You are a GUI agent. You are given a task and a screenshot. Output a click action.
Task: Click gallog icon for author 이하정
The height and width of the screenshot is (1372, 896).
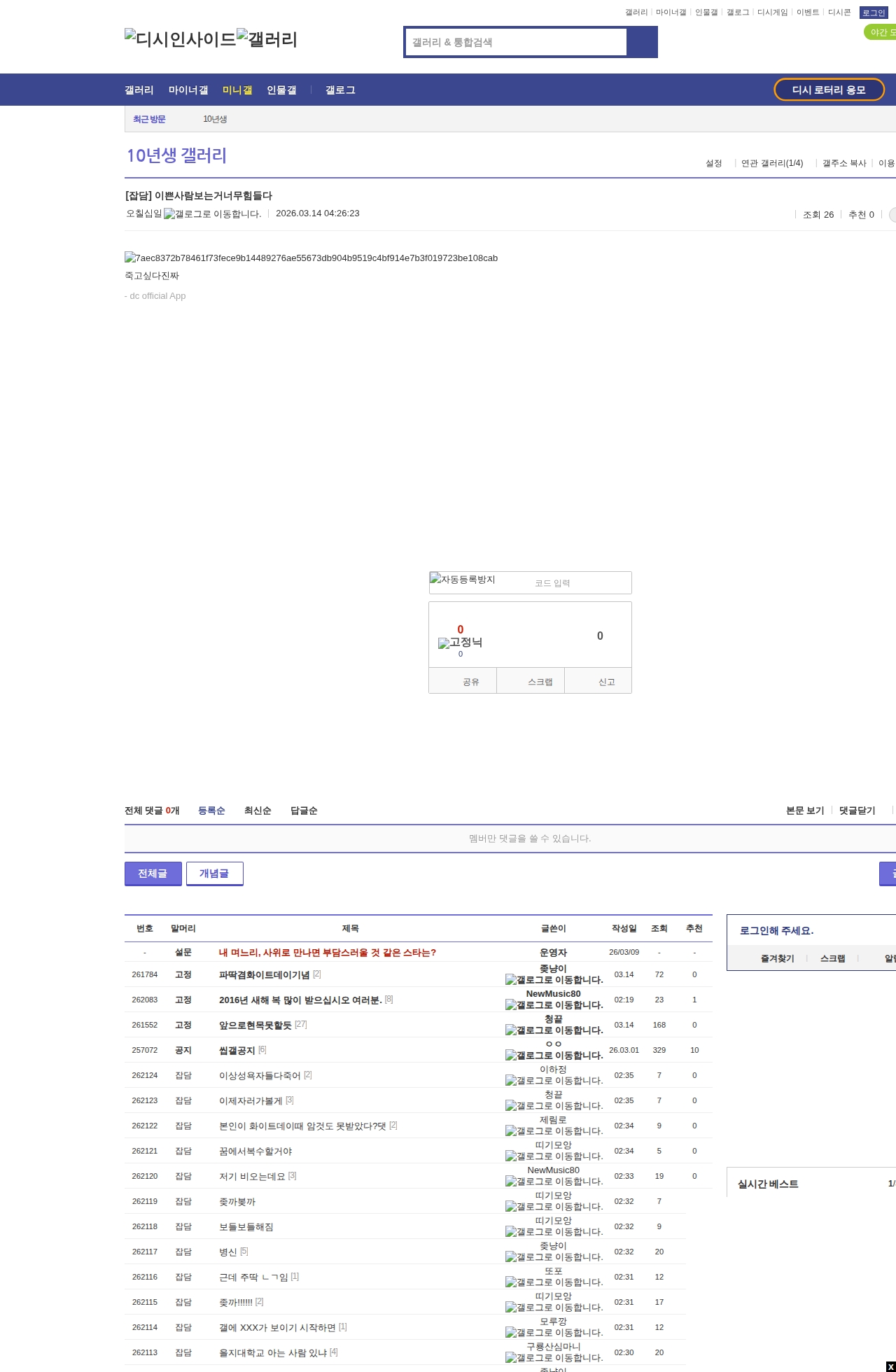[x=554, y=1081]
